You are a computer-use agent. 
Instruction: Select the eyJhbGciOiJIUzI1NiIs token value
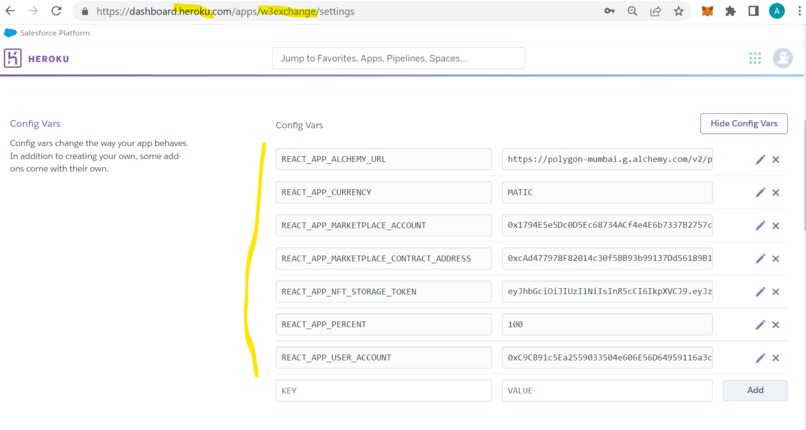point(607,291)
